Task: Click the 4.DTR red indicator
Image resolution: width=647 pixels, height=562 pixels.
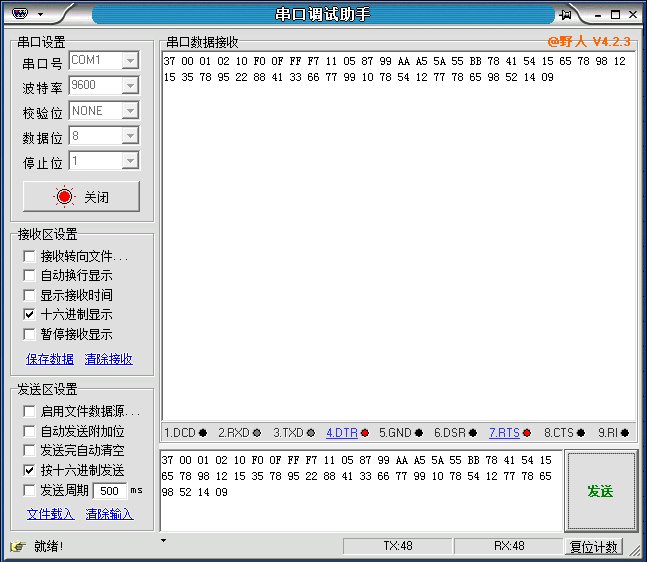Action: coord(365,433)
